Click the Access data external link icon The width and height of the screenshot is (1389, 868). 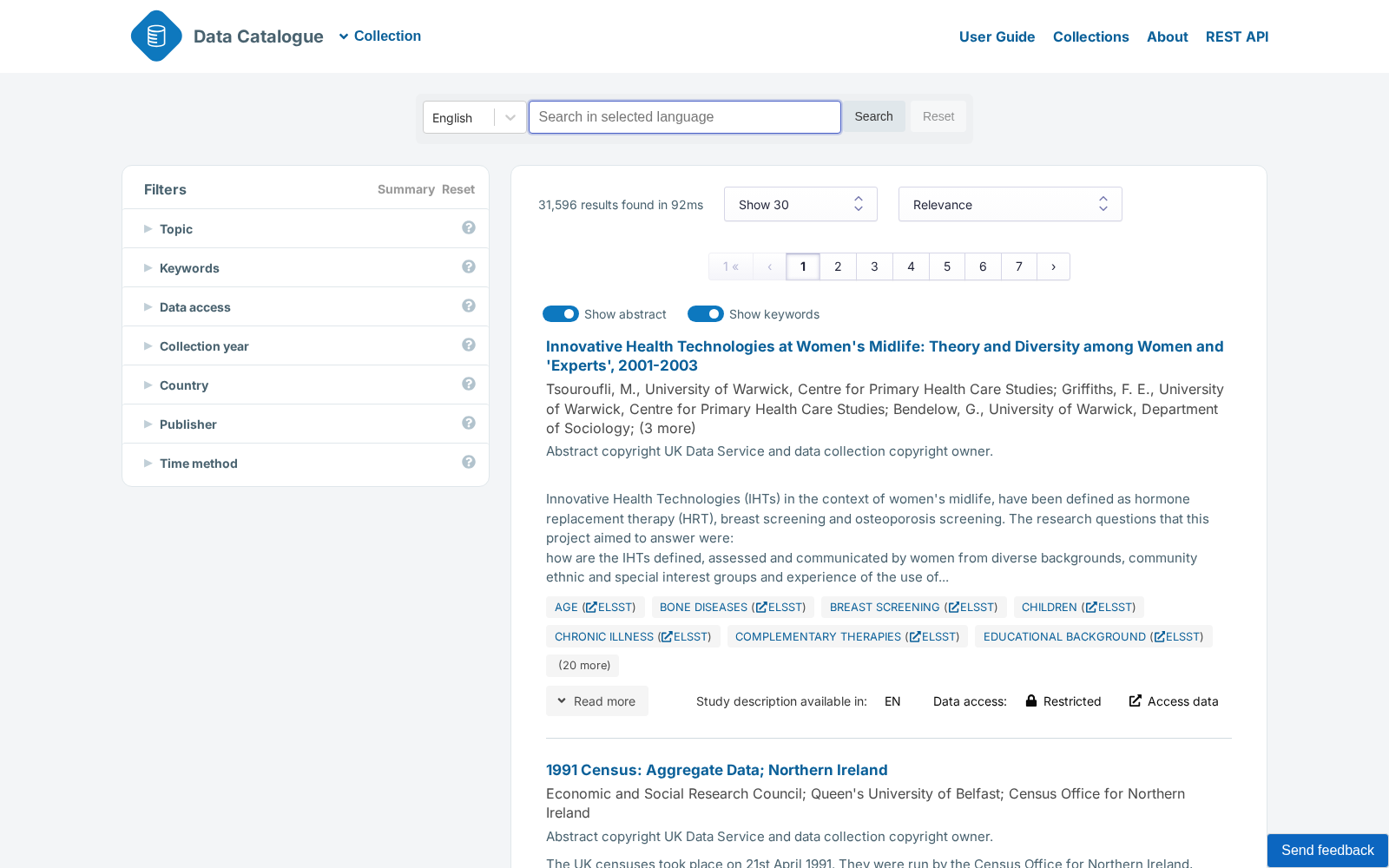click(x=1136, y=700)
